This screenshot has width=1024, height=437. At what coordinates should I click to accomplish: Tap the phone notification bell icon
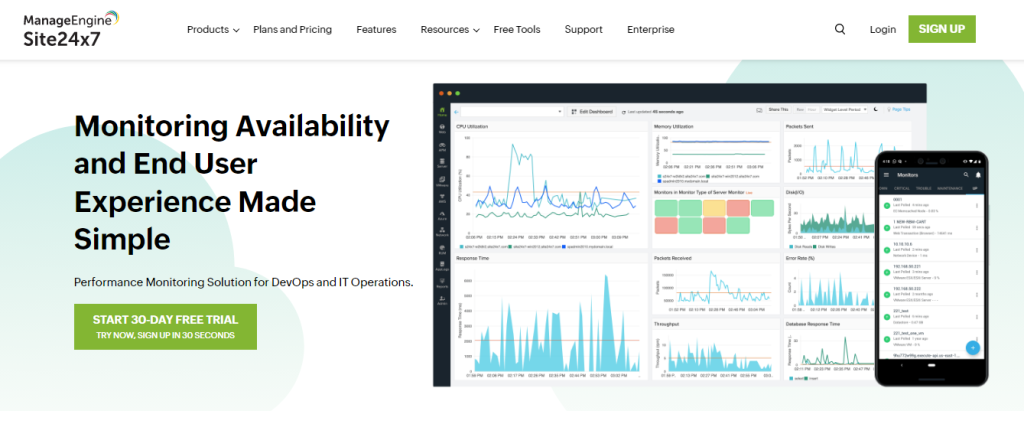click(x=978, y=175)
